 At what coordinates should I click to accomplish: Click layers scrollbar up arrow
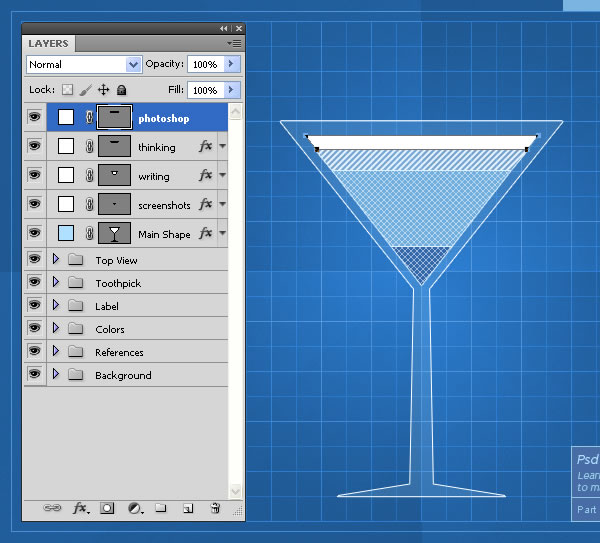235,112
